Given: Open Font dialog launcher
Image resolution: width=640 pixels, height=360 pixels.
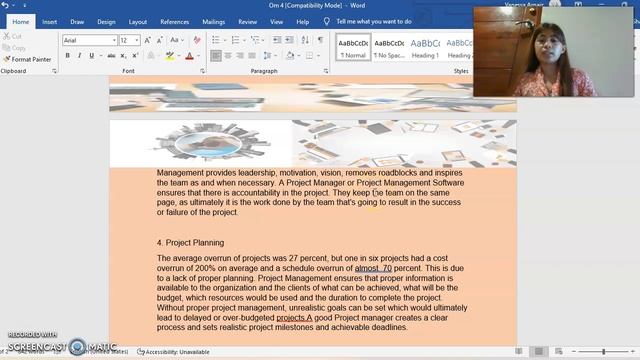Looking at the screenshot, I should (202, 71).
